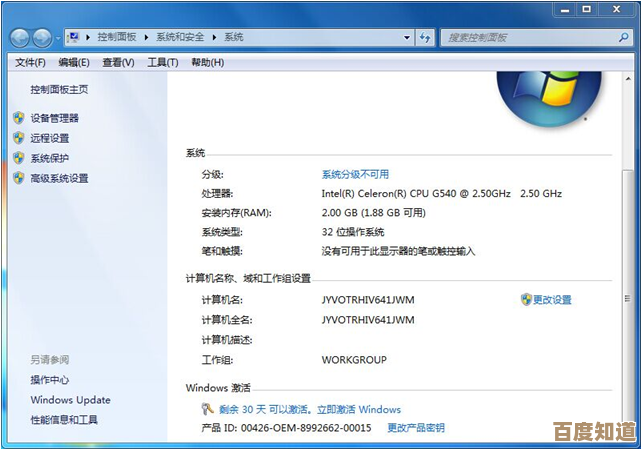
Task: Go to 控制面板主页 in the sidebar
Action: point(59,89)
